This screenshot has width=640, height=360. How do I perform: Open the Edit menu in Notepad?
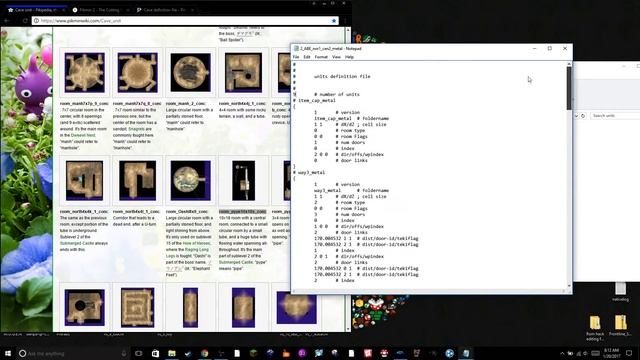307,57
